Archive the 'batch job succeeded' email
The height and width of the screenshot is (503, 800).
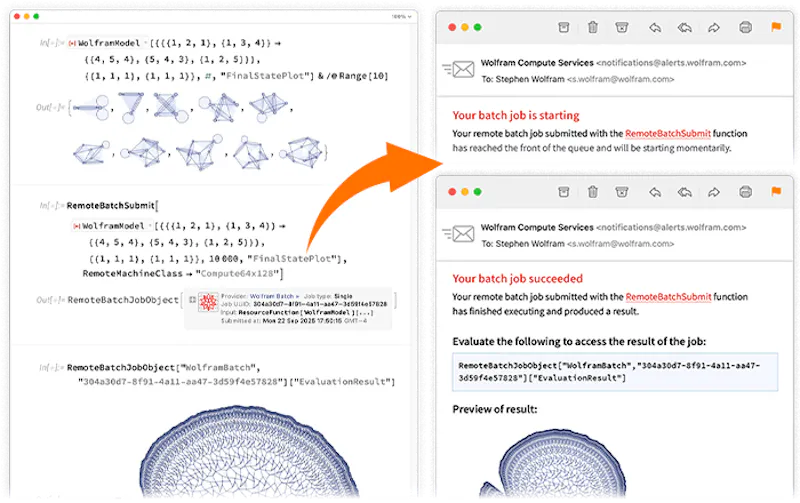563,192
